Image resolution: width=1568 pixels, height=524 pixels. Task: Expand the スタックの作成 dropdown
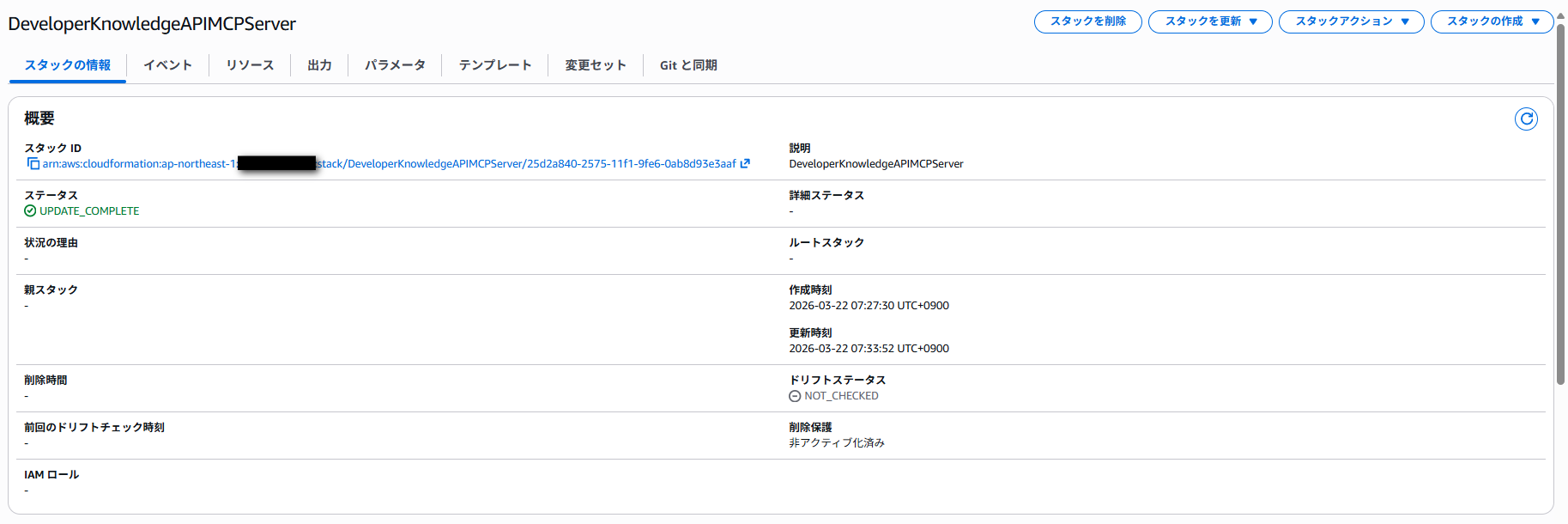1492,21
